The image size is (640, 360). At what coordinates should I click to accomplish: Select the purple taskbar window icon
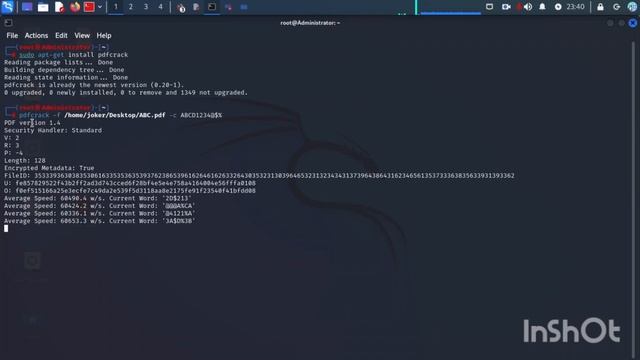click(x=228, y=7)
